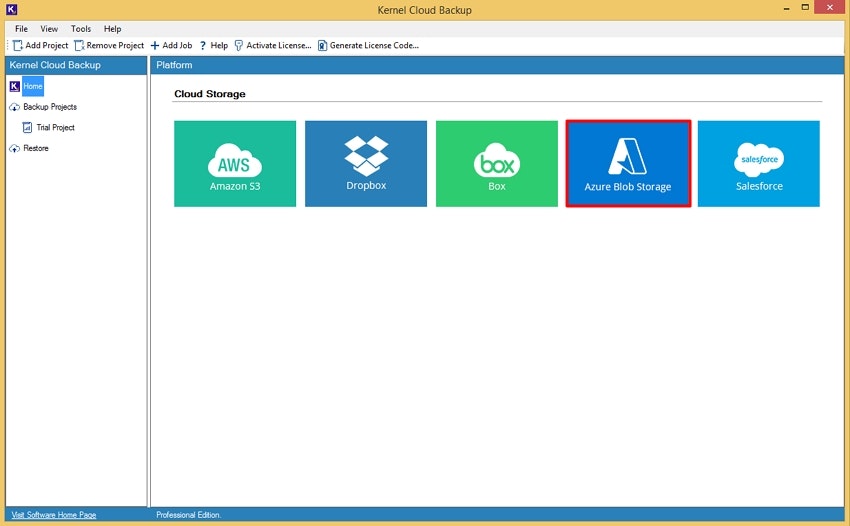Select the Azure Blob Storage tile
Screen dimensions: 850x526
tap(628, 164)
